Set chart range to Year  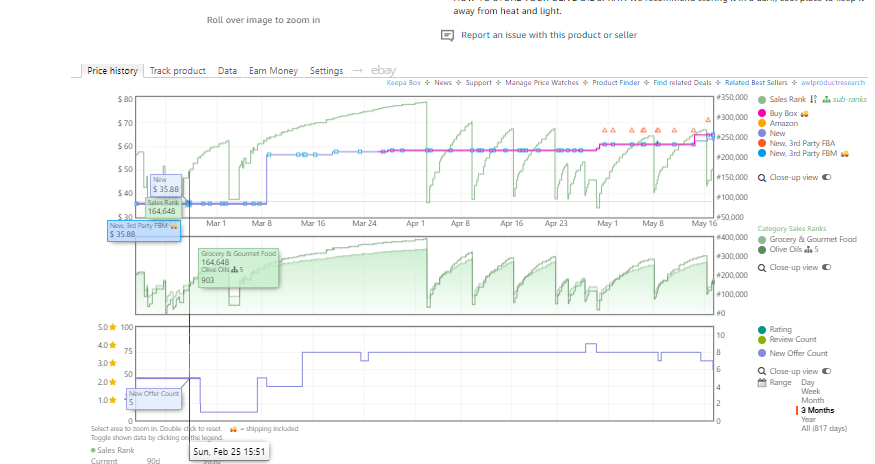[x=809, y=419]
